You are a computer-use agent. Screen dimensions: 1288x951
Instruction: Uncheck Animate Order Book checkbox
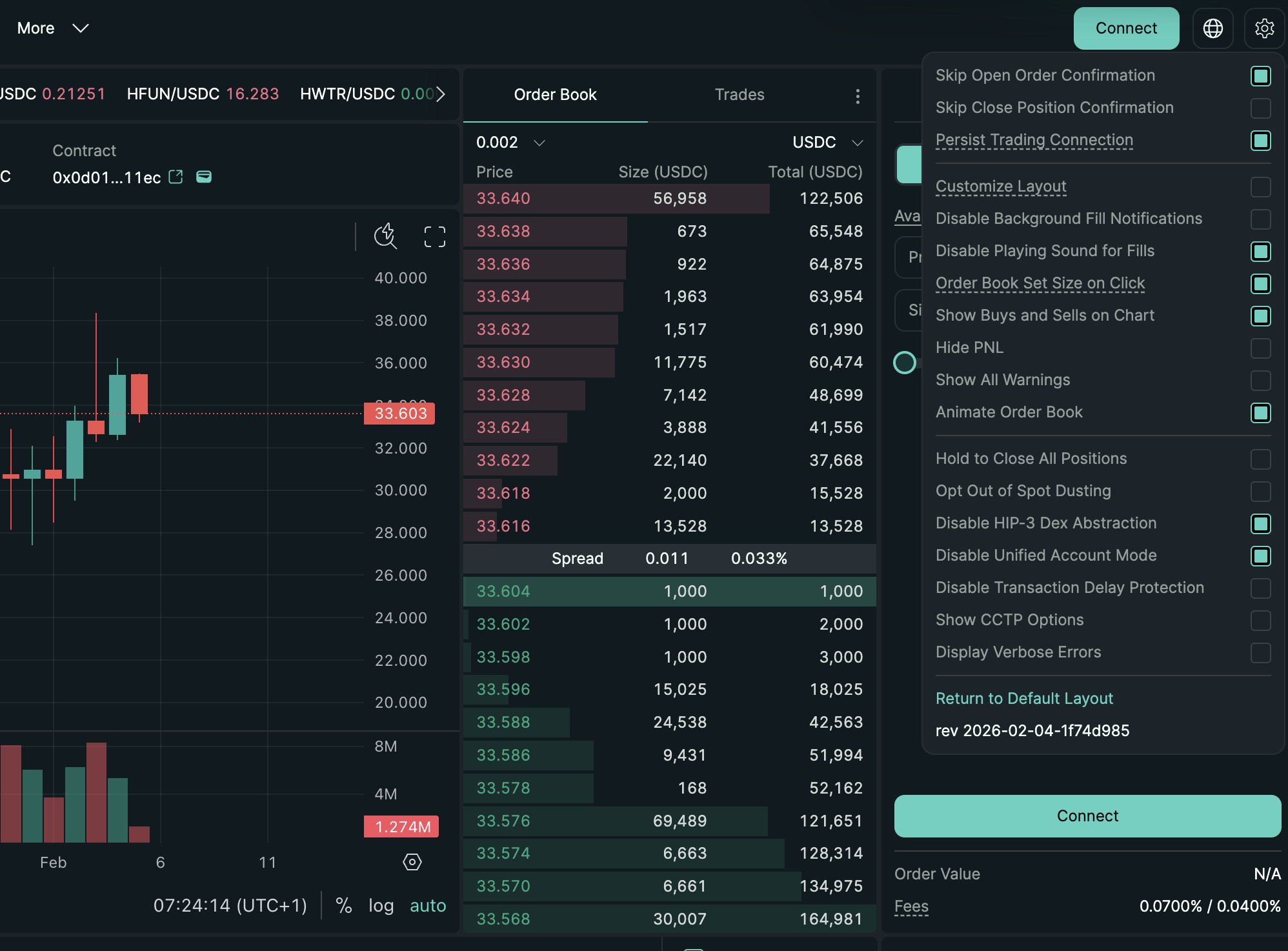coord(1260,412)
